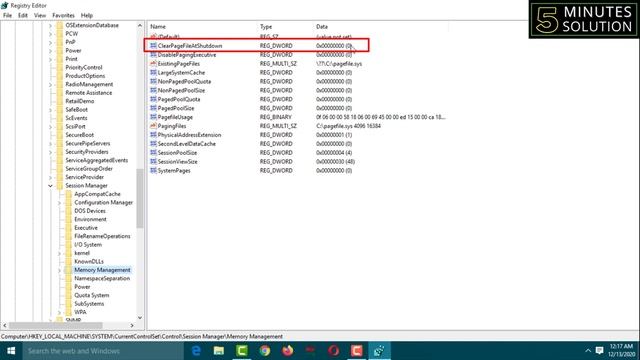This screenshot has width=640, height=360.
Task: Click the ExistingPageFiles multi-string icon
Action: point(153,64)
